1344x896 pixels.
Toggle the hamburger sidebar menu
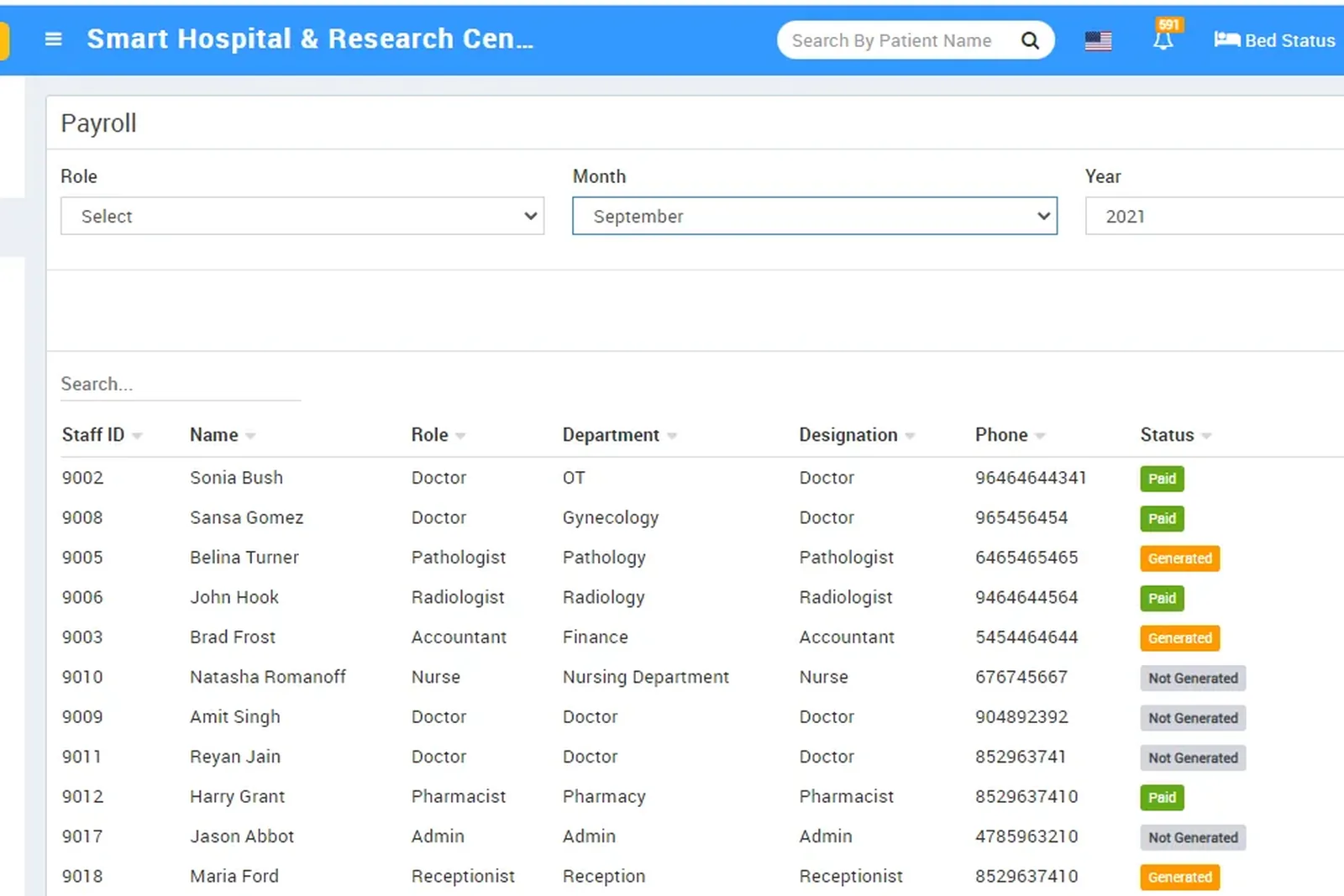(53, 39)
